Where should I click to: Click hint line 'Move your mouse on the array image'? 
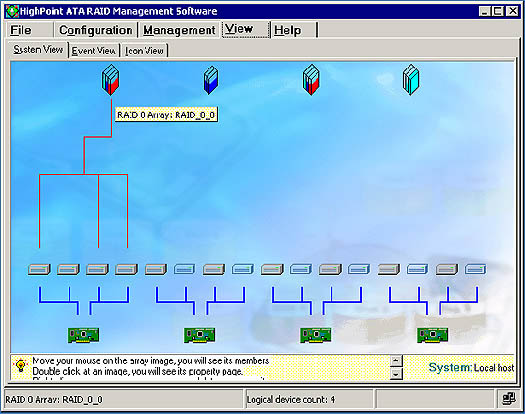click(x=151, y=361)
